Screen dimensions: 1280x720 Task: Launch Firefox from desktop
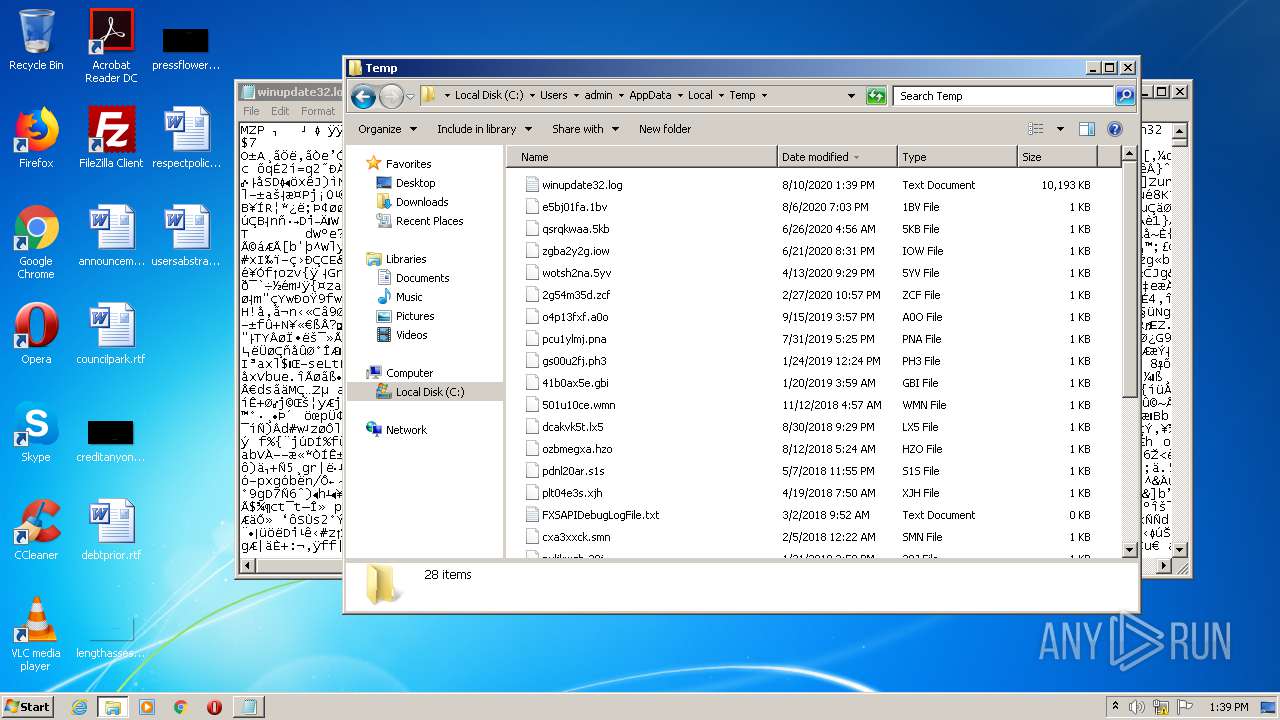(x=36, y=138)
